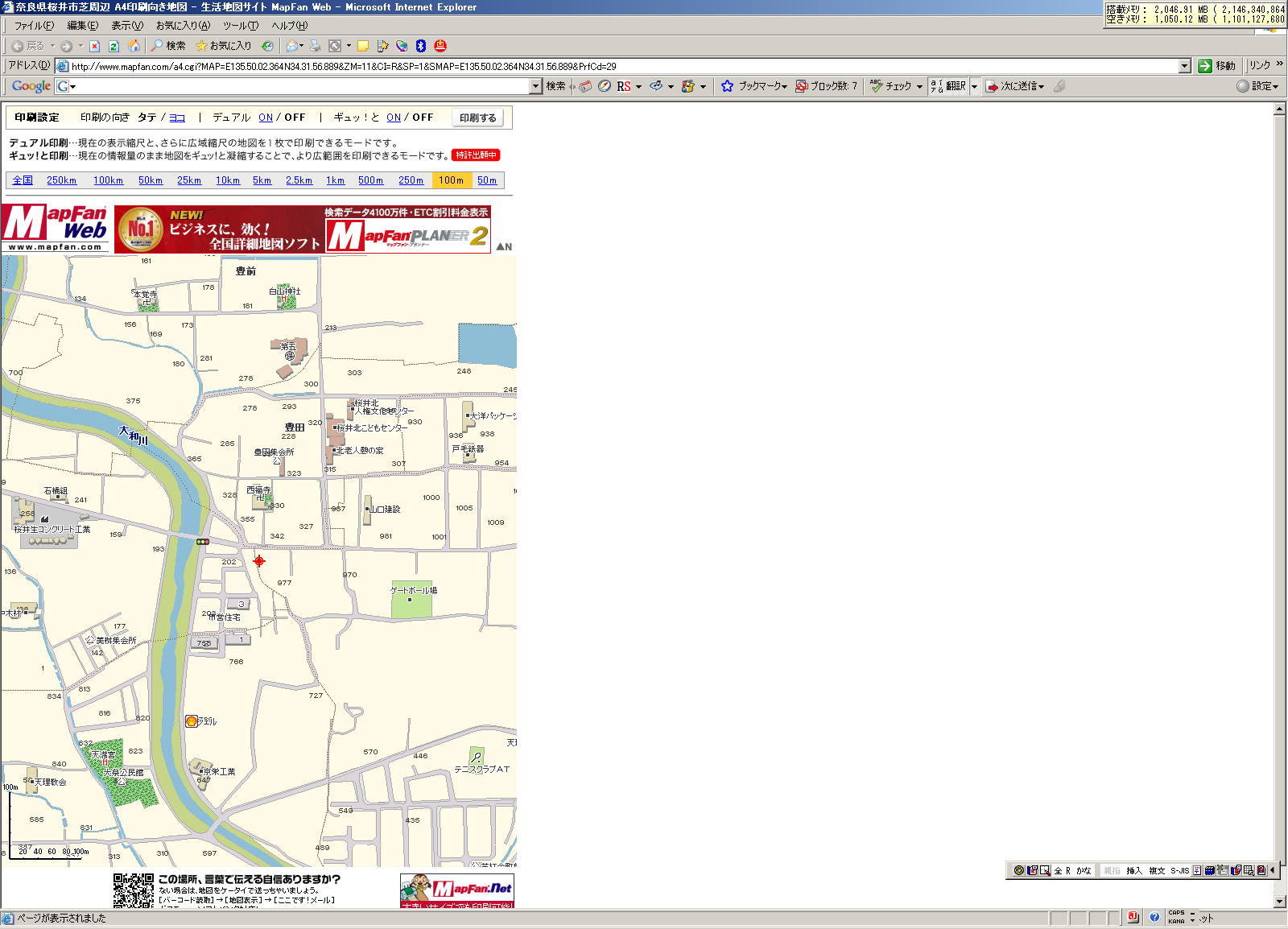This screenshot has width=1288, height=929.
Task: Click the red center marker on map
Action: coord(259,561)
